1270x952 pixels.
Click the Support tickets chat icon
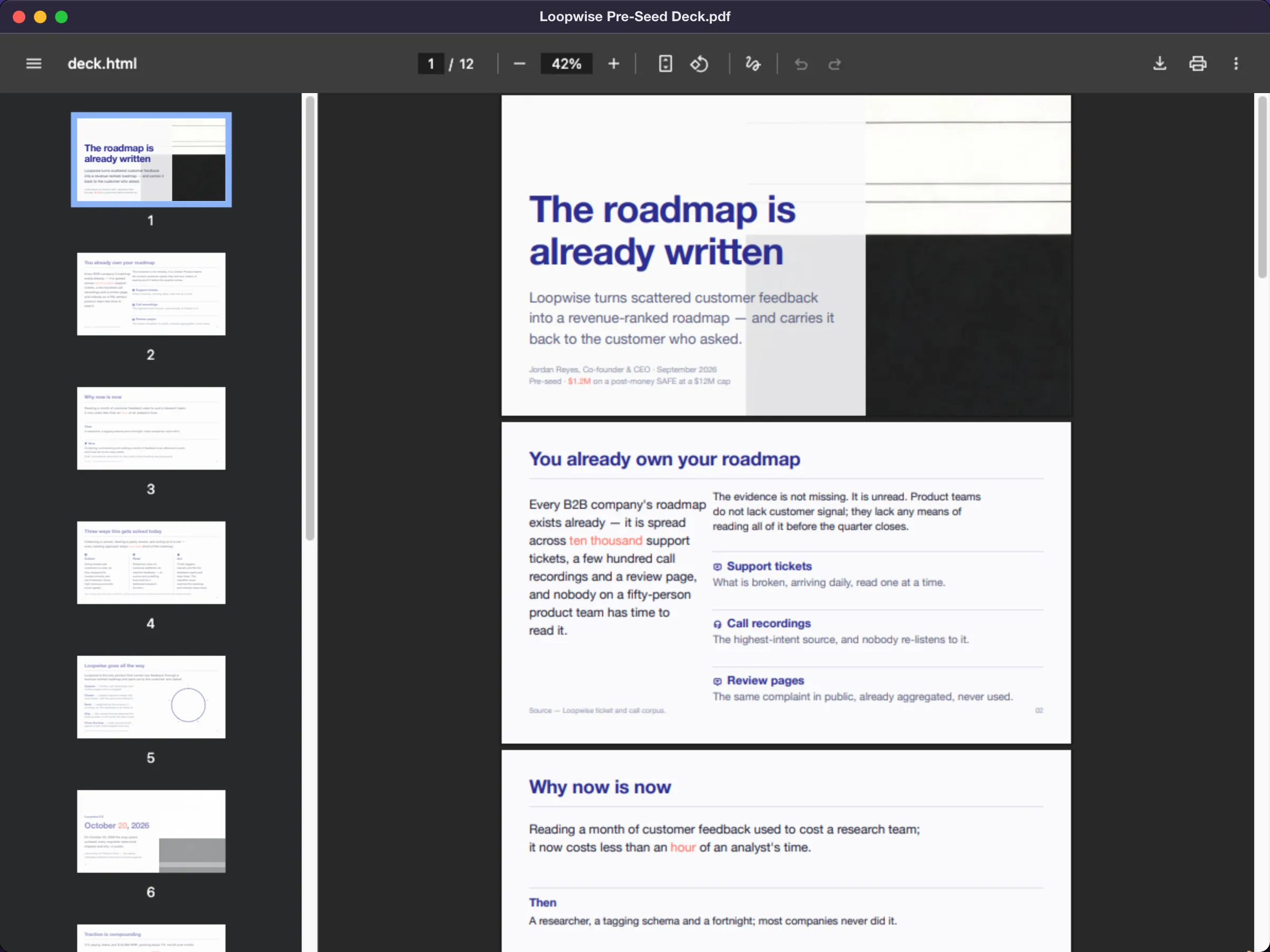tap(717, 567)
